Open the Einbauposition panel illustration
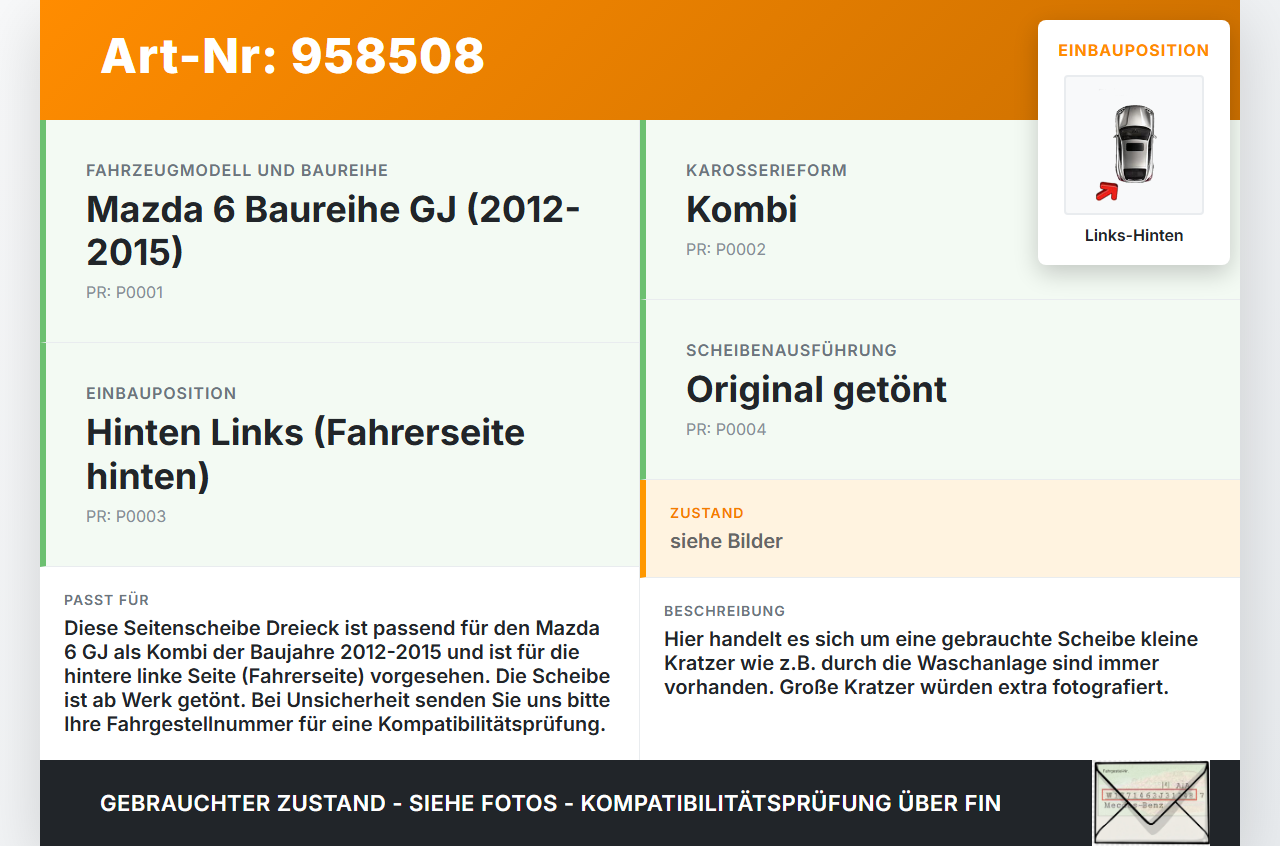 point(1133,145)
